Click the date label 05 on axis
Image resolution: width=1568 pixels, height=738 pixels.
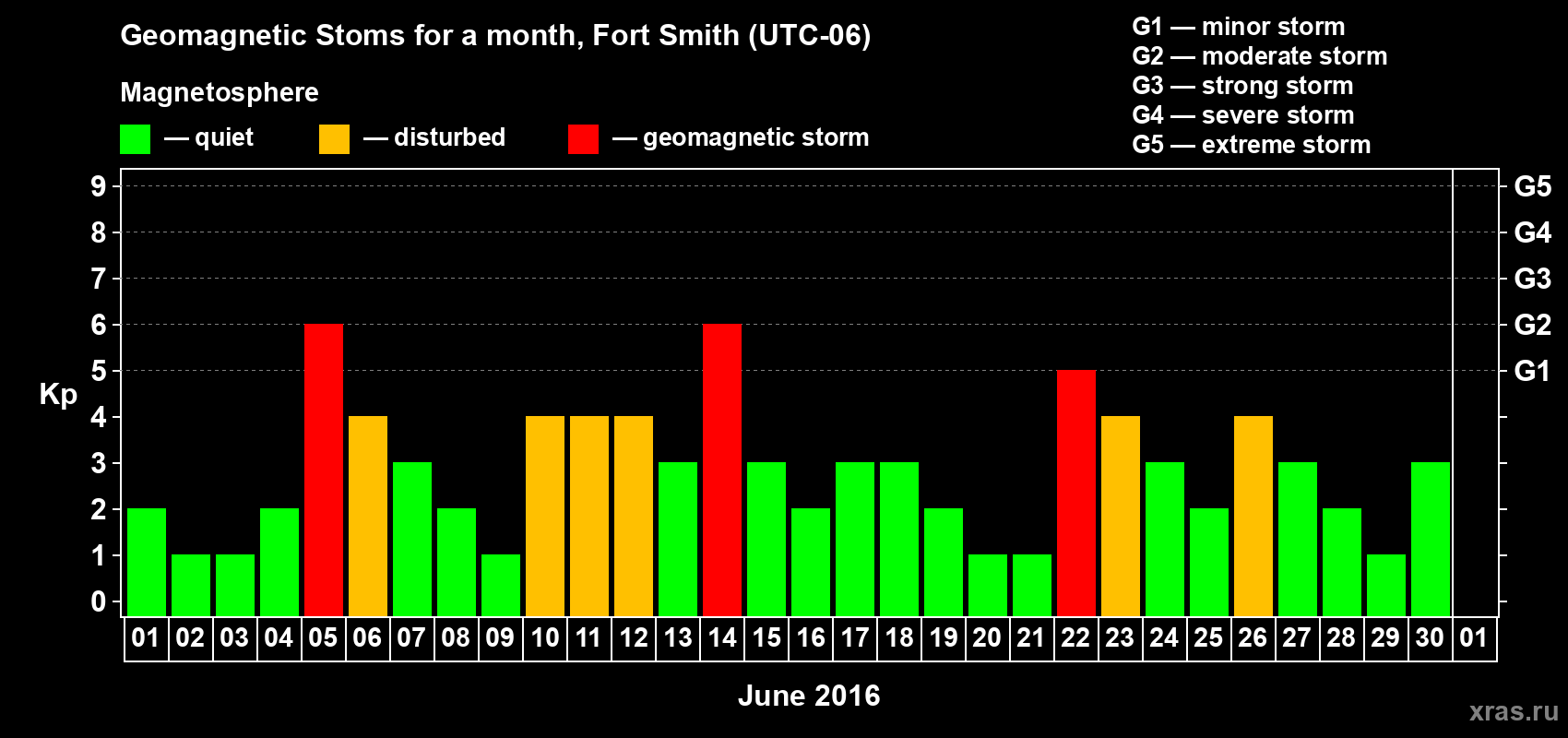[323, 638]
